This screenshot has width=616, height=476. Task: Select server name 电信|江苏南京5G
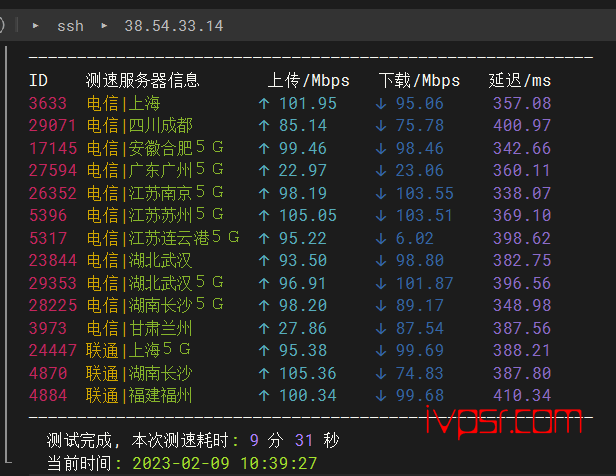coord(155,193)
